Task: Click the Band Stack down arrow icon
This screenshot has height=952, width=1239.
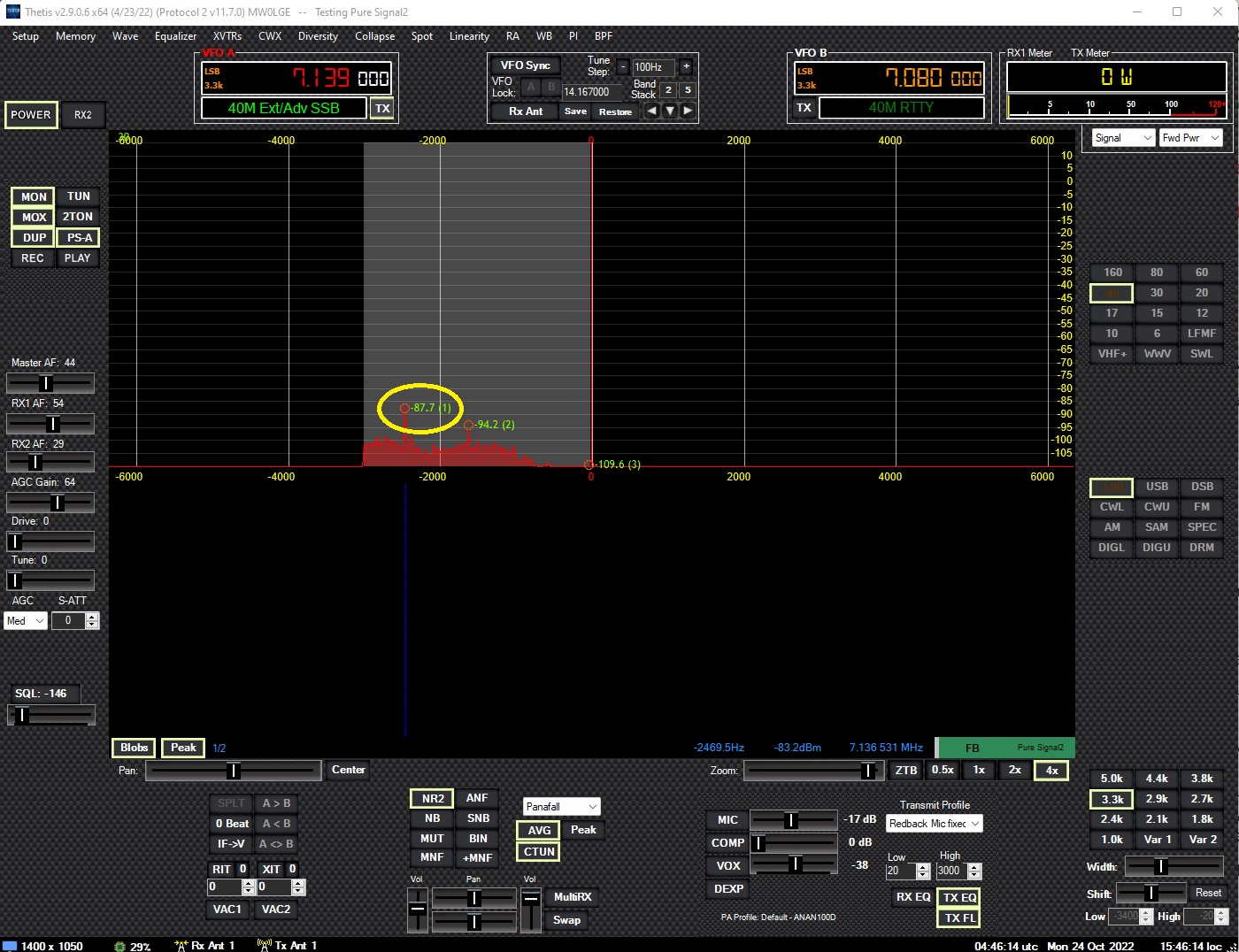Action: 670,110
